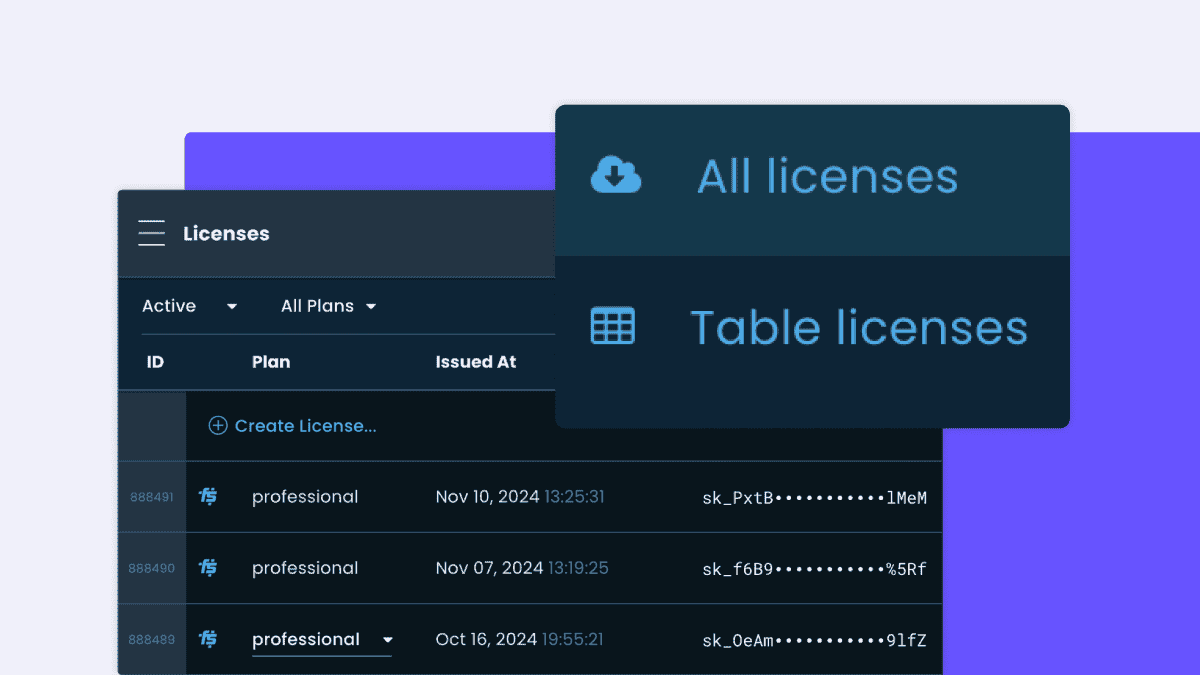Click the plus icon for Create License
The height and width of the screenshot is (675, 1200).
[218, 426]
